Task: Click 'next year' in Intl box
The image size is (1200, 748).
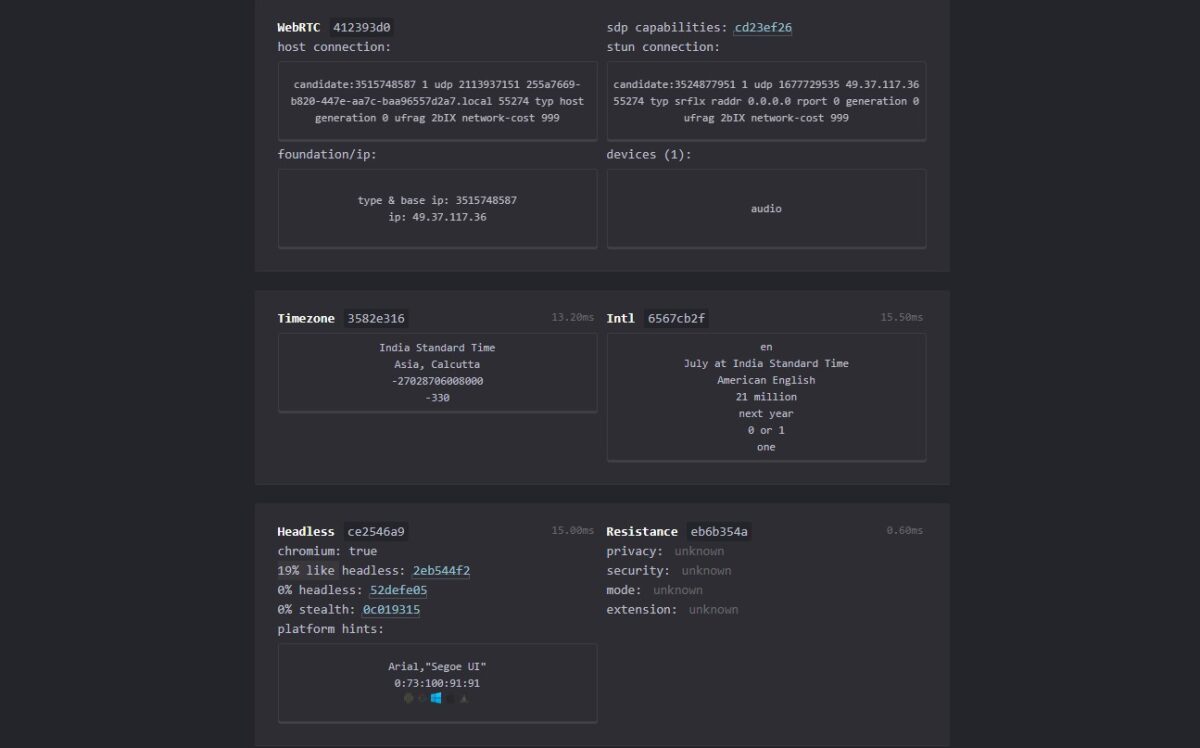Action: point(766,414)
